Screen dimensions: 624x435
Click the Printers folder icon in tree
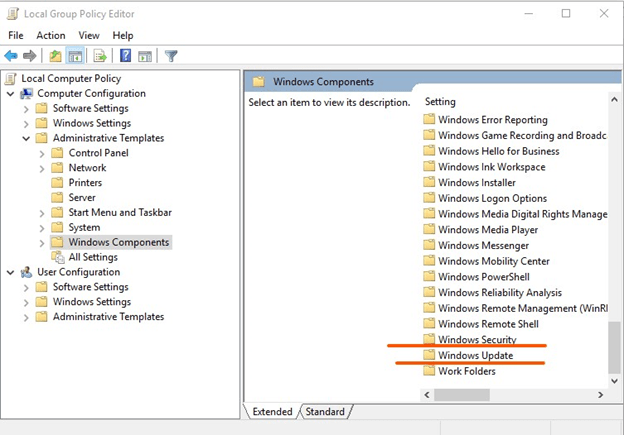57,183
